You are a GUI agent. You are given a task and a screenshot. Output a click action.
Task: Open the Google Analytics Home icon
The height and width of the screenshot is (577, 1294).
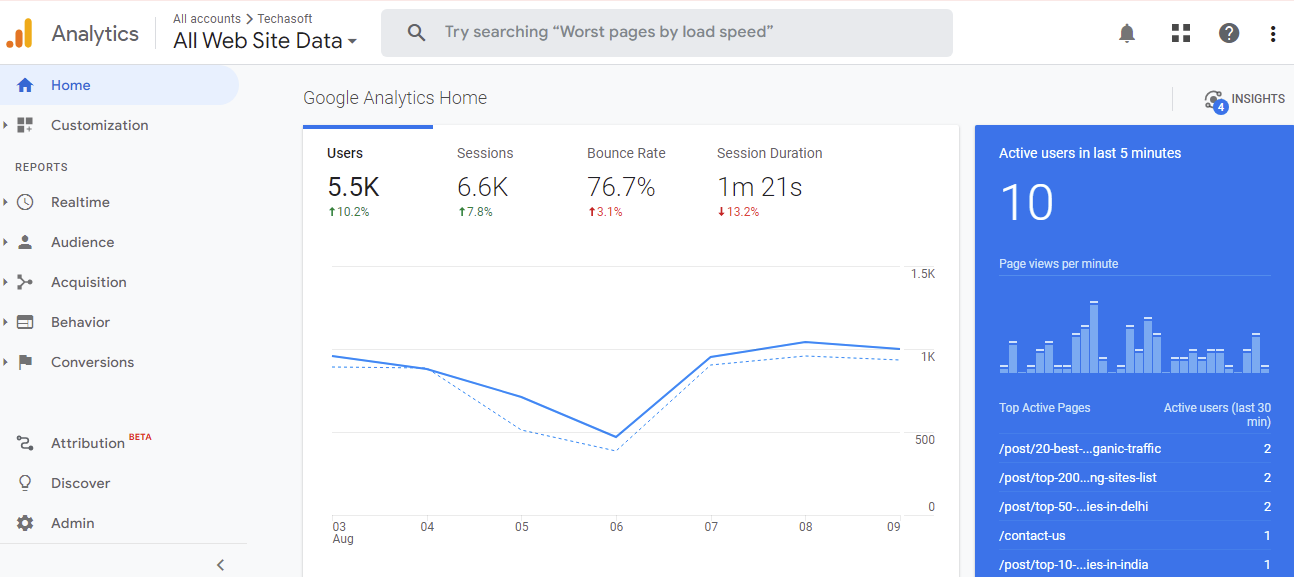[x=23, y=85]
